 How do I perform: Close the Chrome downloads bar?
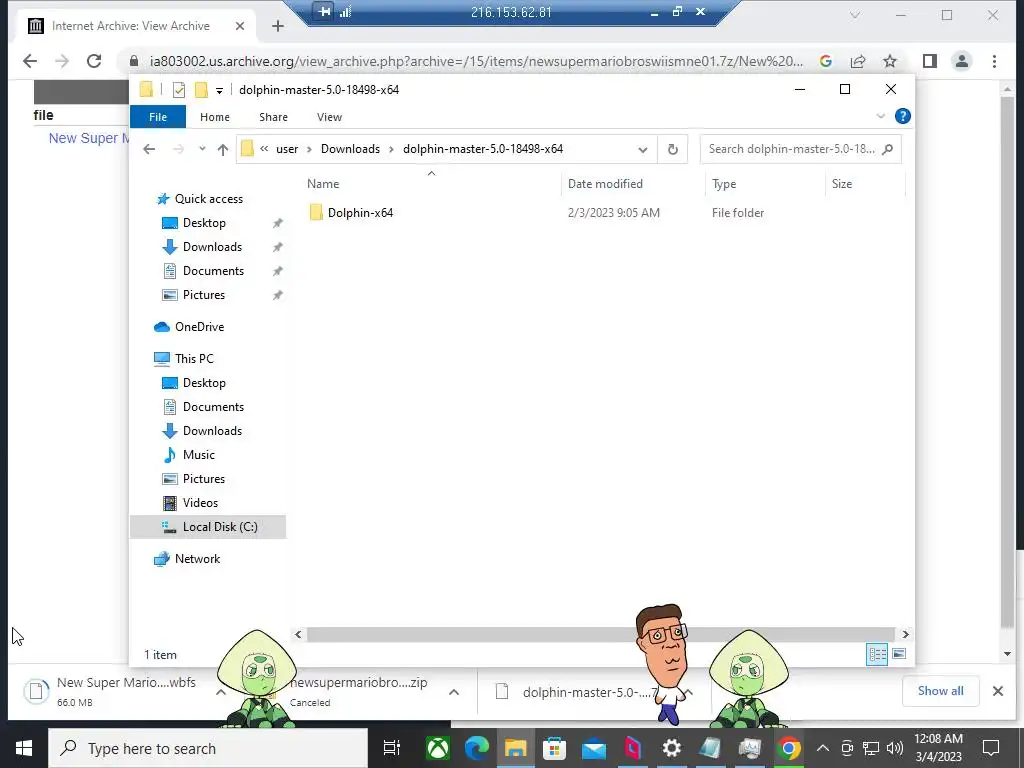click(998, 692)
